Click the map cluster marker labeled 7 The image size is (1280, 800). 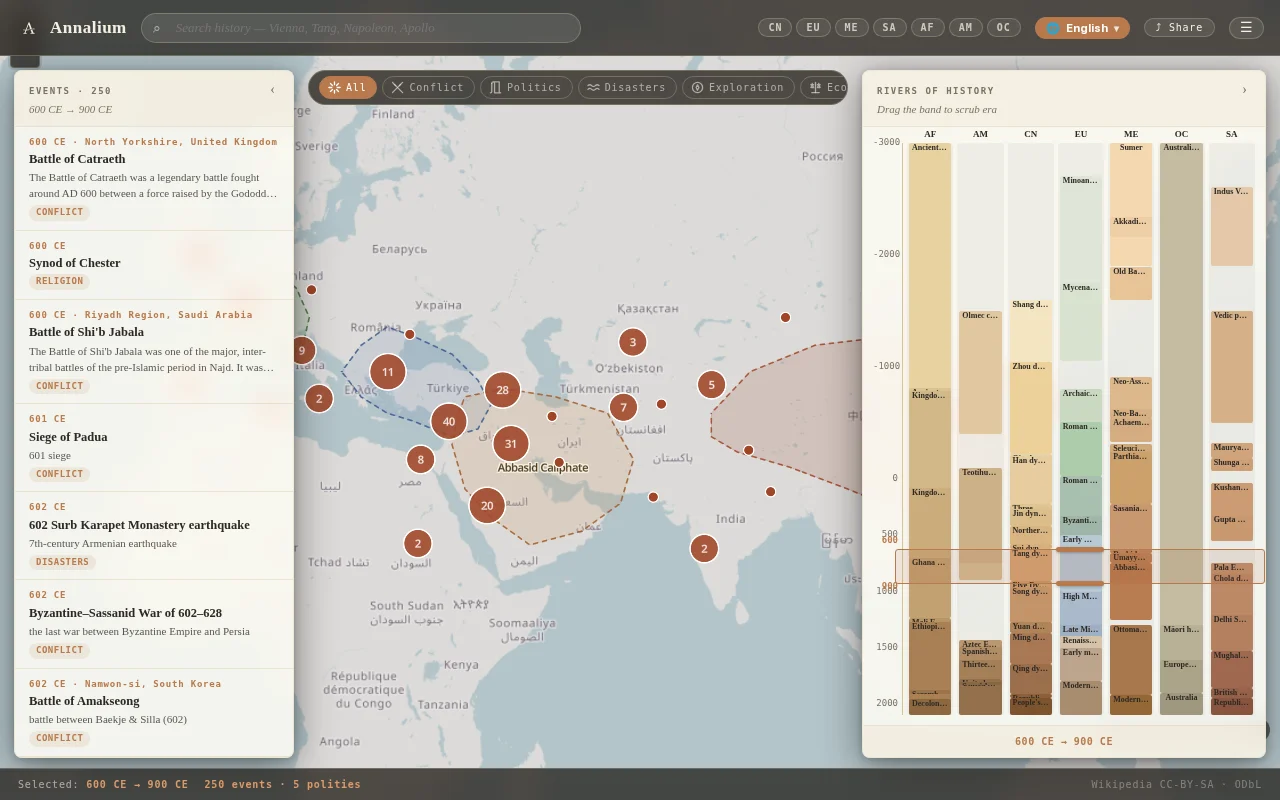coord(623,407)
